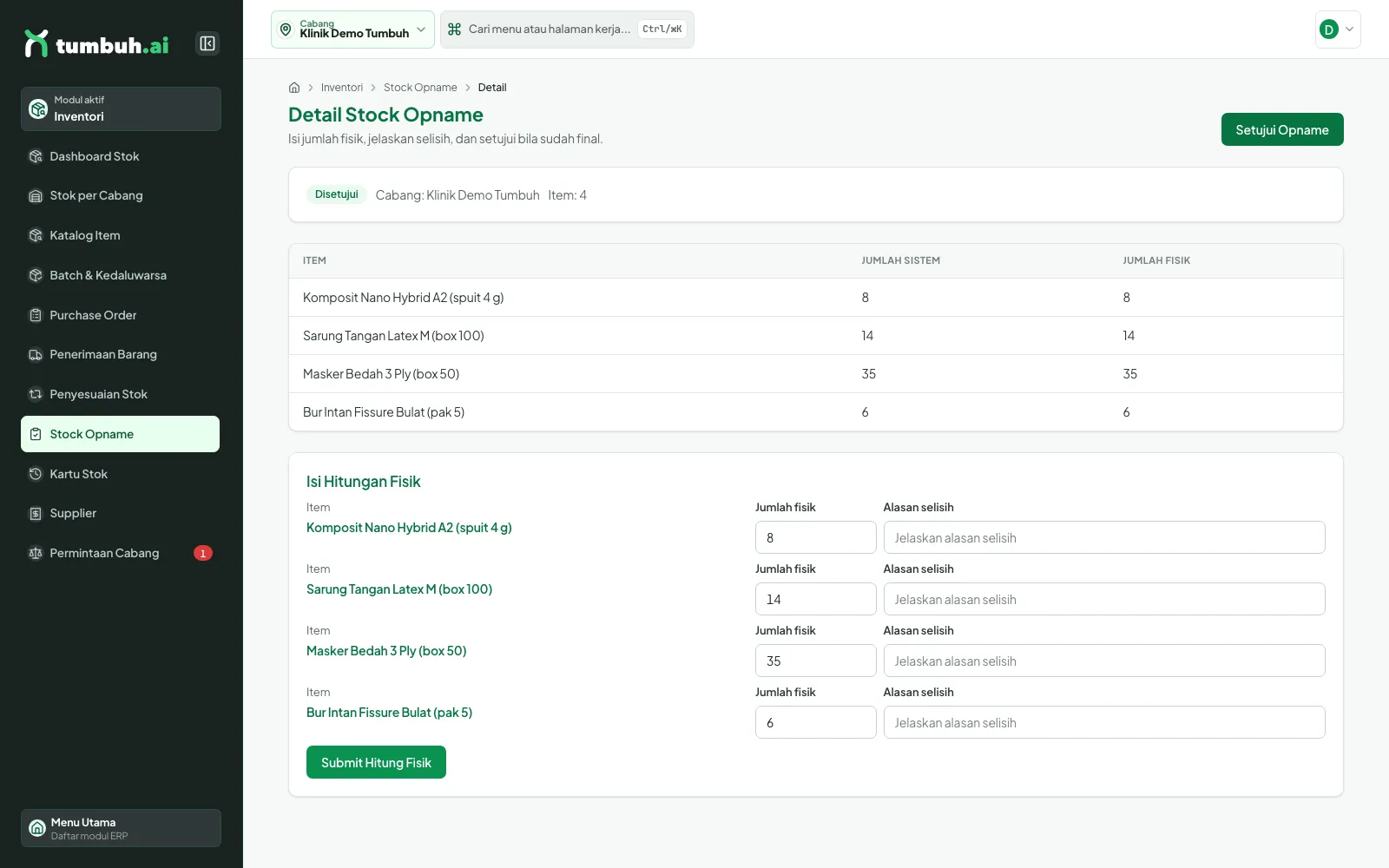Viewport: 1389px width, 868px height.
Task: Click the tumbuh.ai logo
Action: click(x=96, y=43)
